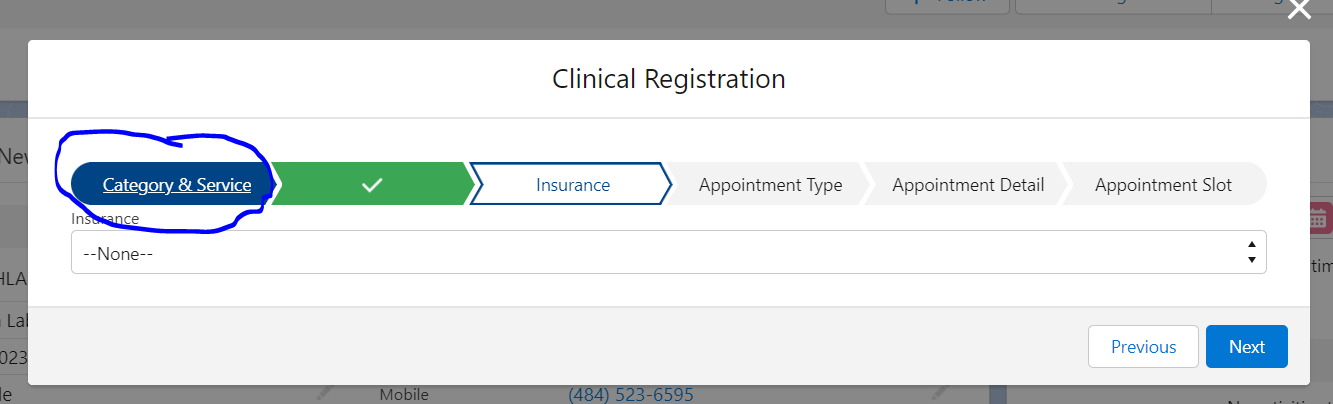Viewport: 1333px width, 404px height.
Task: Click the Clinical Registration dialog title
Action: [668, 79]
